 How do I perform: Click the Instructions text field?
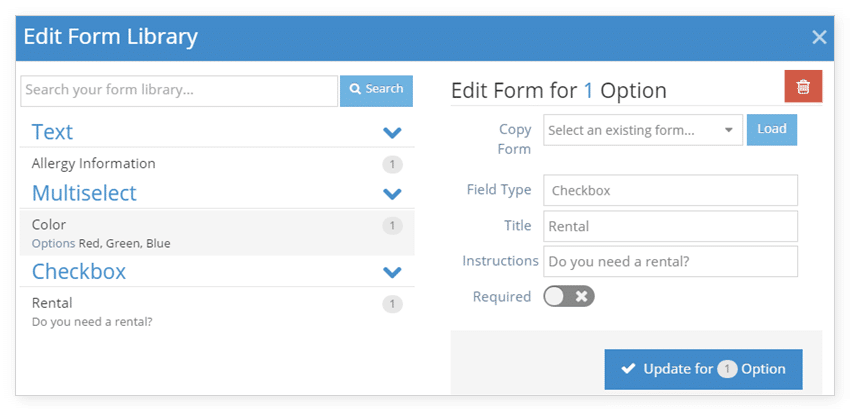pyautogui.click(x=671, y=261)
